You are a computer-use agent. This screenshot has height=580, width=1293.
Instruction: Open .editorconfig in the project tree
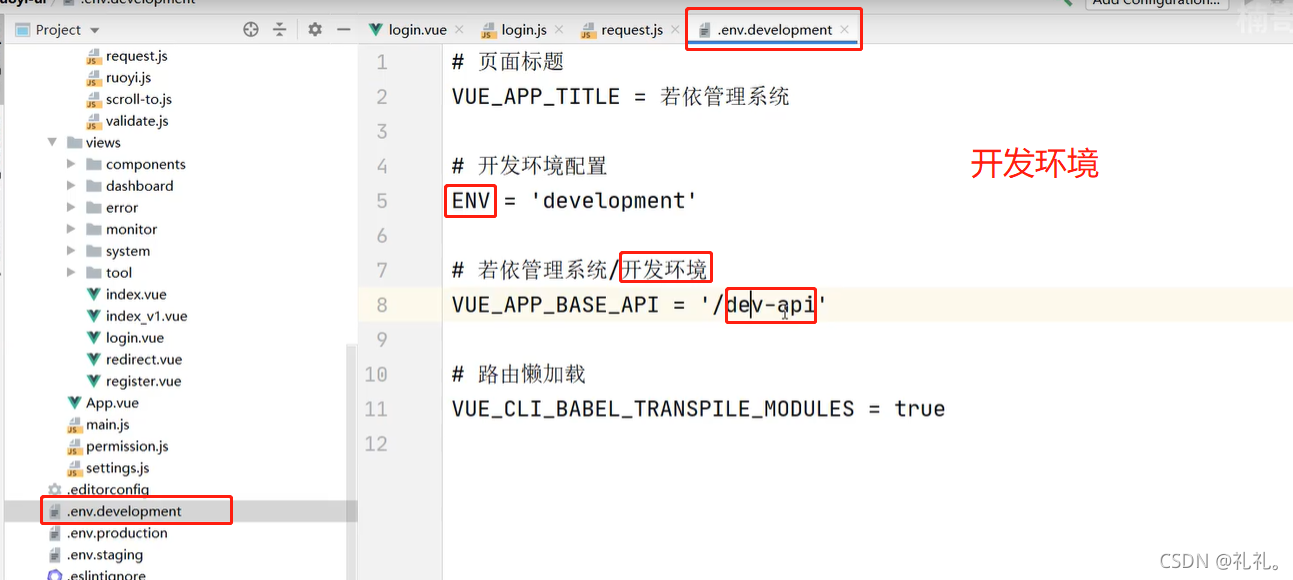108,490
